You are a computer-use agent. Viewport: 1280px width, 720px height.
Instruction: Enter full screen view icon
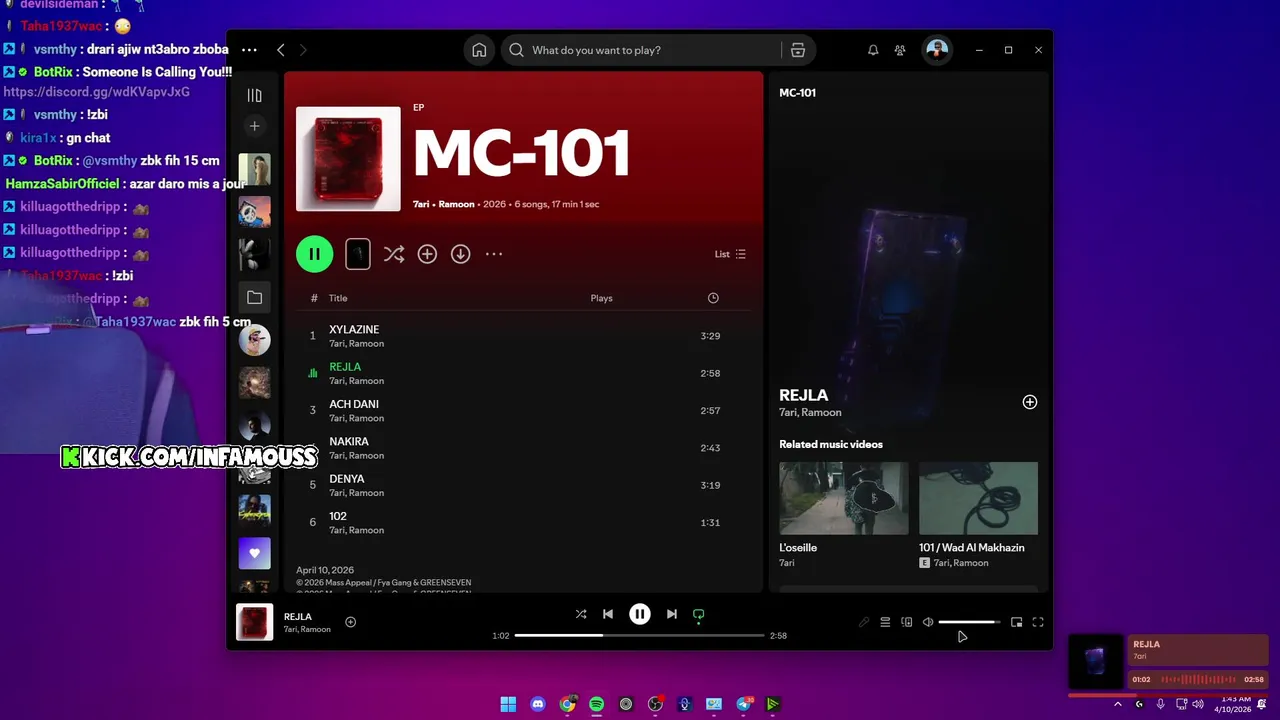pyautogui.click(x=1038, y=622)
